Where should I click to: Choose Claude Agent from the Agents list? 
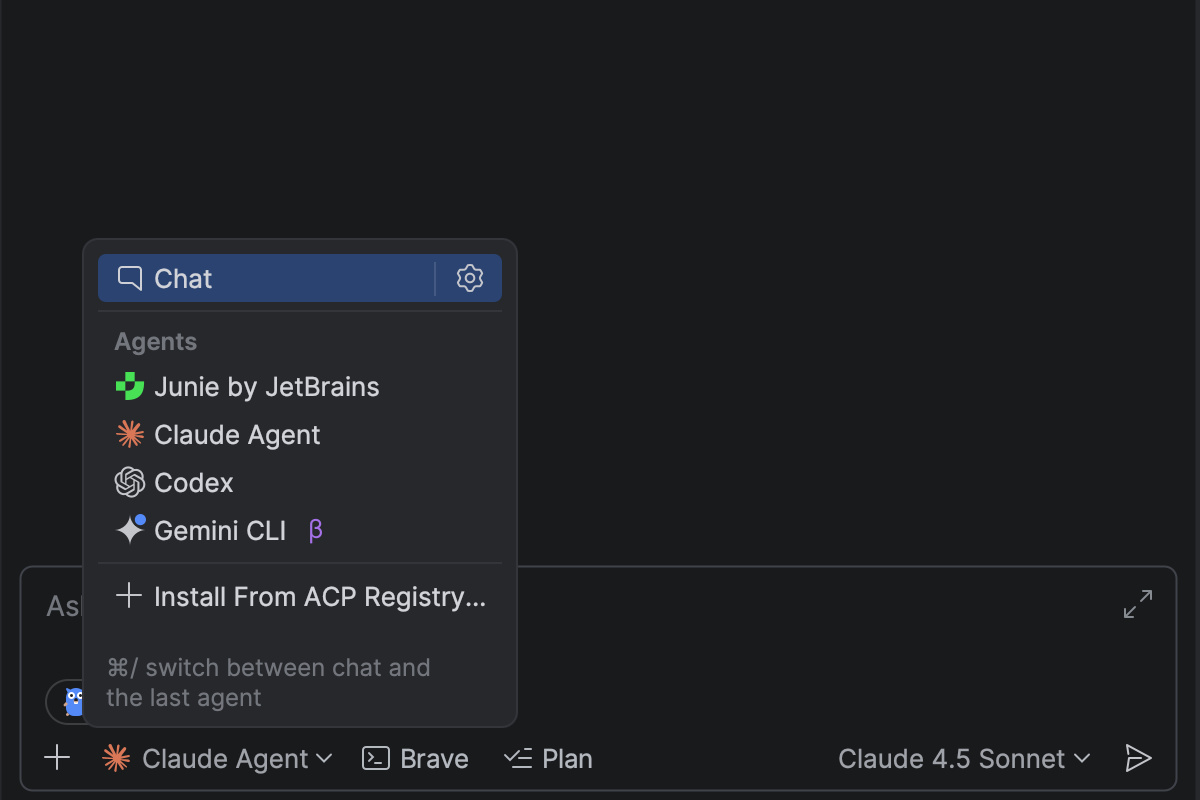pyautogui.click(x=237, y=435)
